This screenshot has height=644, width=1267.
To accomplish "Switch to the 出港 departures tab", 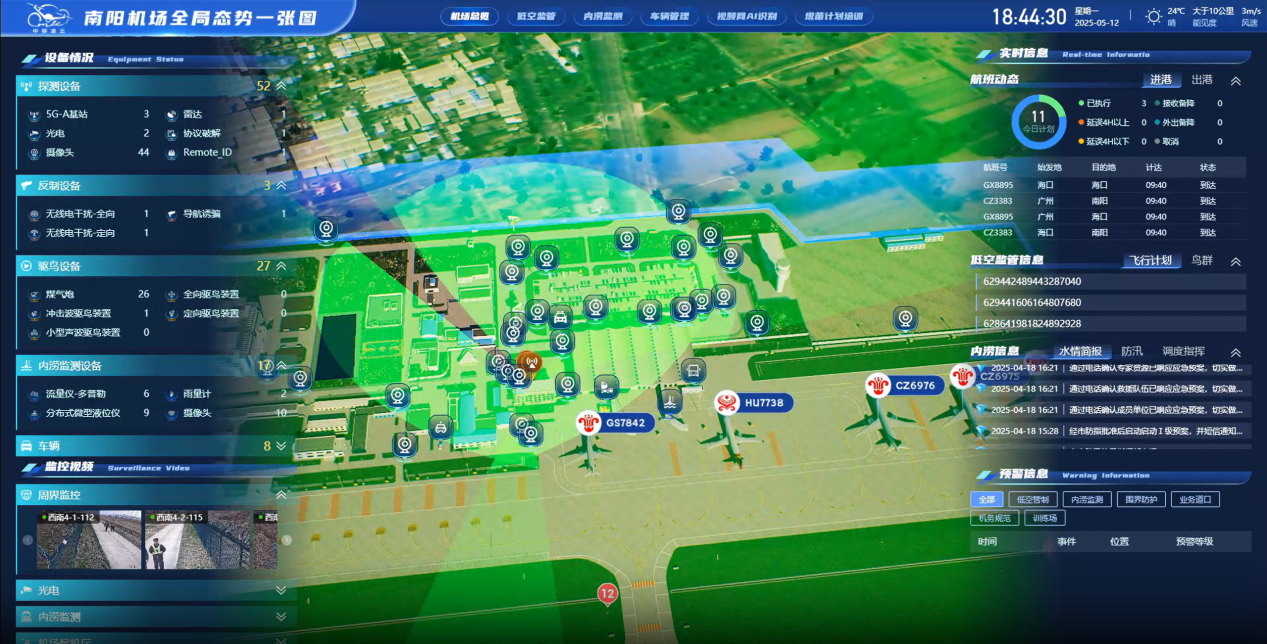I will 1201,80.
